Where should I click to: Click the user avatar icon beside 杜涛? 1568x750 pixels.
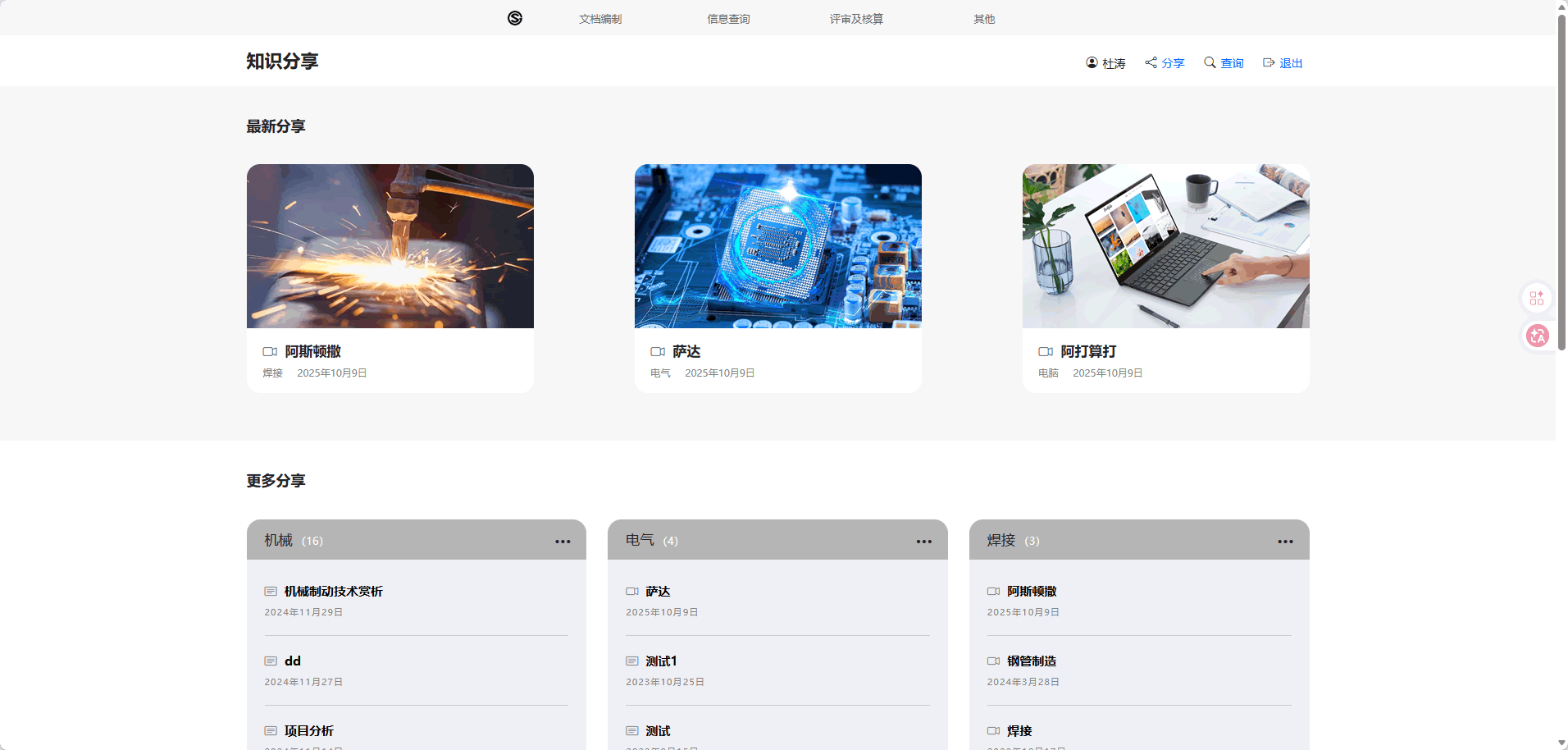[1092, 62]
